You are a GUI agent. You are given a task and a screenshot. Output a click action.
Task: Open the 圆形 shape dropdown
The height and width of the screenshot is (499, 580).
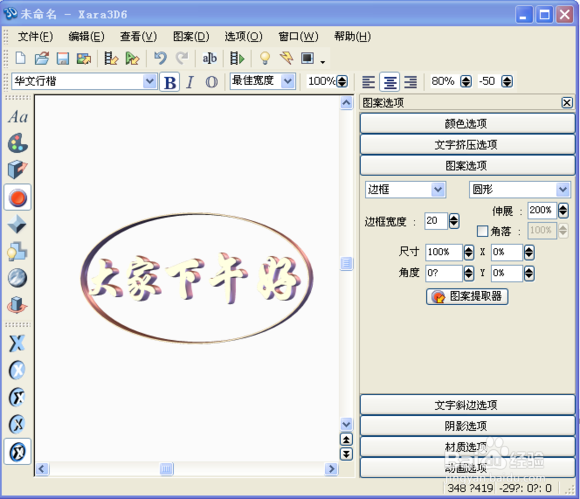pos(563,190)
